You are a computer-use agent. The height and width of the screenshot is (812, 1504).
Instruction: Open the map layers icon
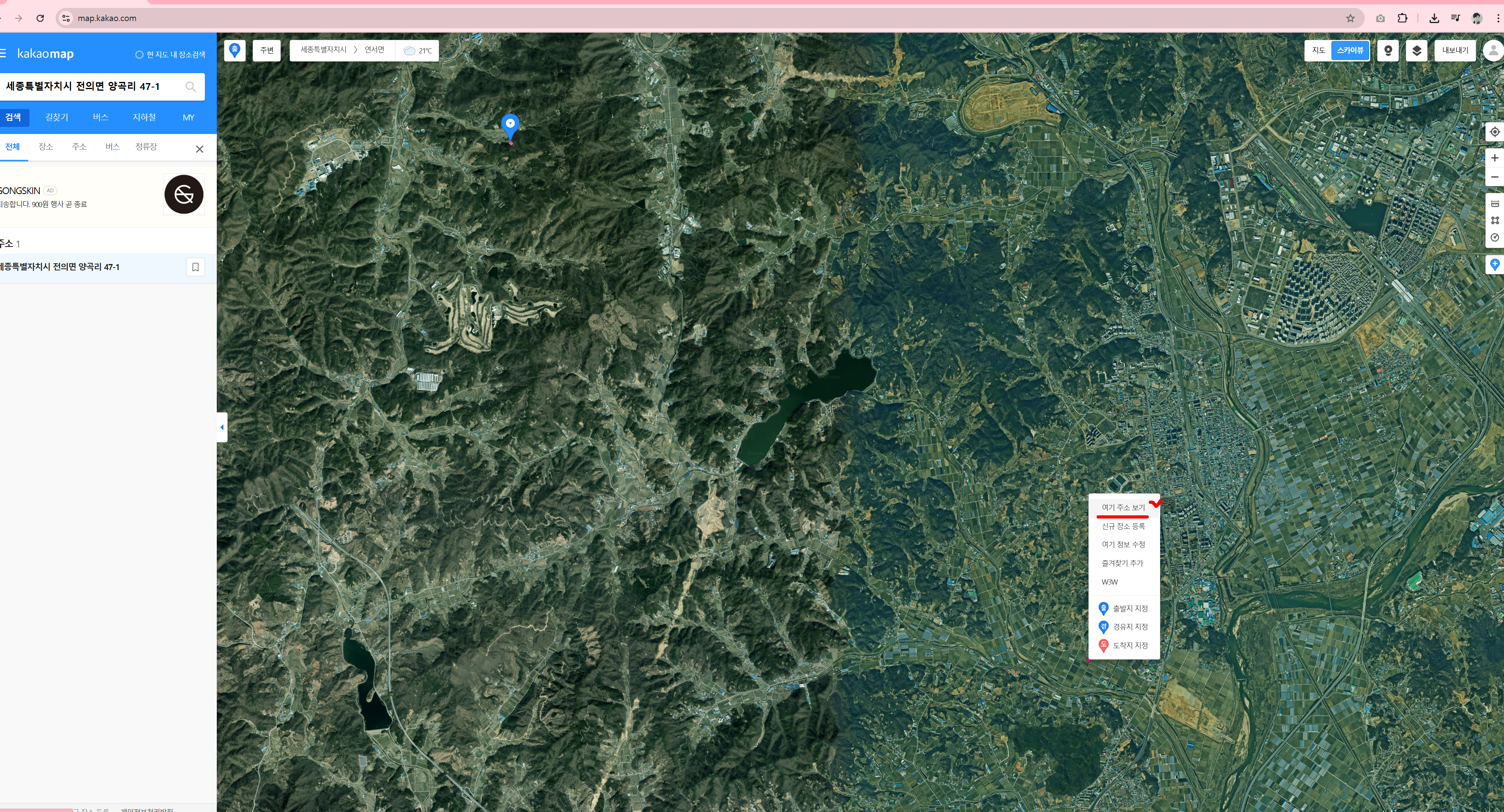1416,51
